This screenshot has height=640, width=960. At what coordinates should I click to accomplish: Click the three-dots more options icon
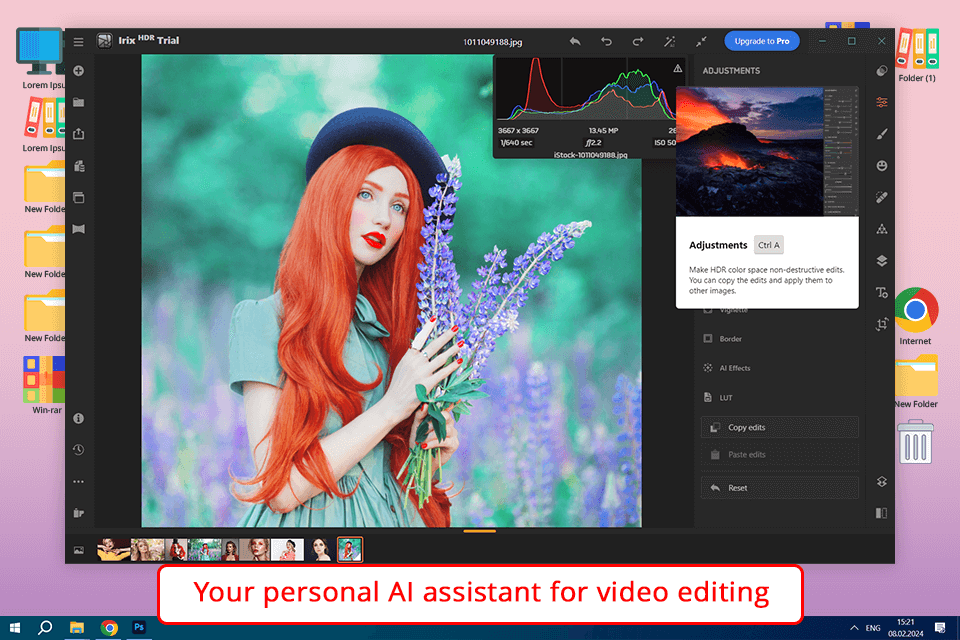coord(78,481)
